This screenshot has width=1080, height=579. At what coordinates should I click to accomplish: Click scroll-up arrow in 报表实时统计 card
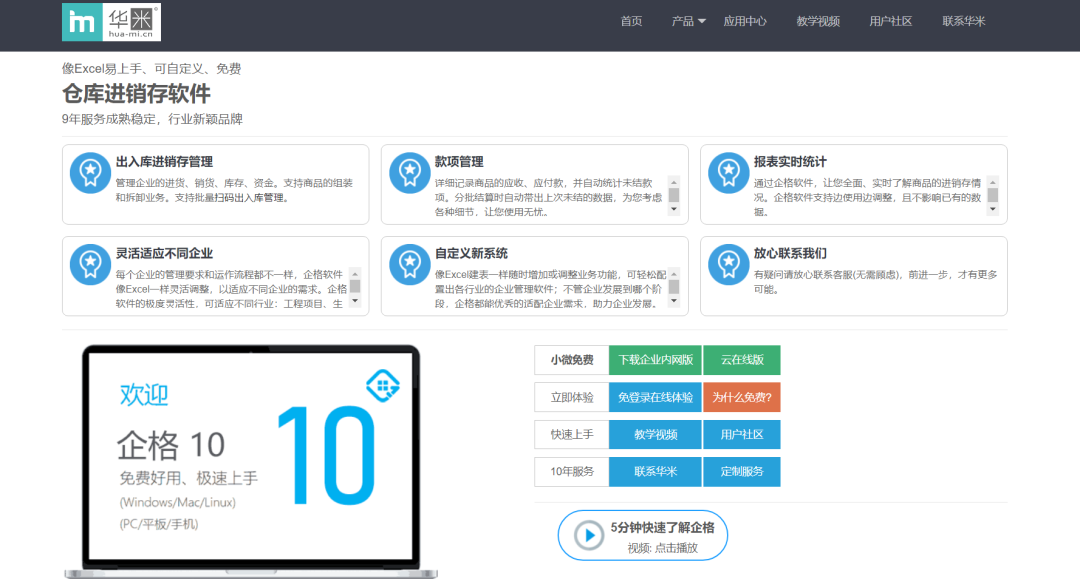click(x=993, y=182)
